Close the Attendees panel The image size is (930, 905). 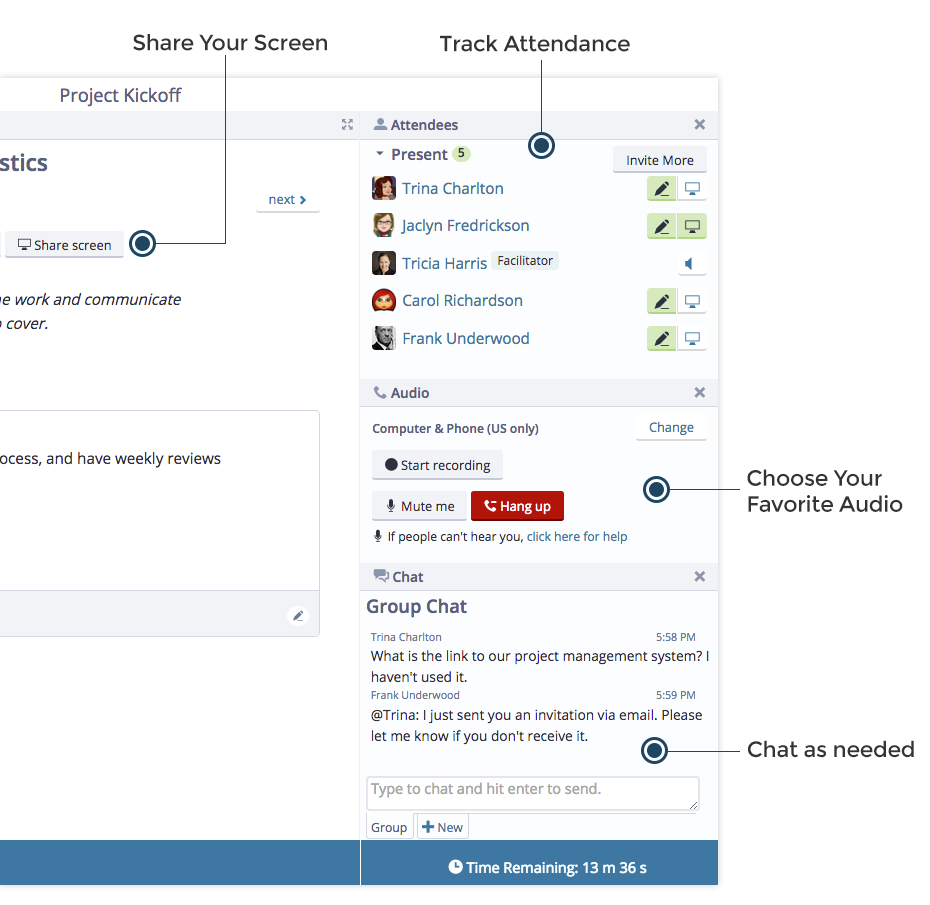[x=700, y=124]
